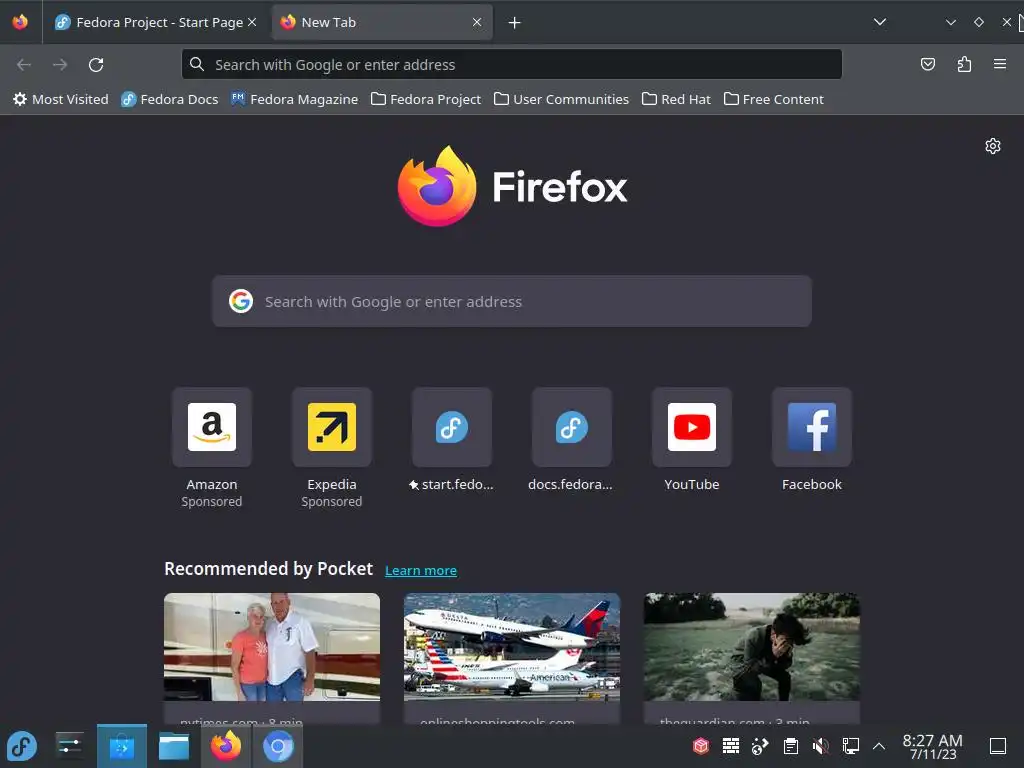The height and width of the screenshot is (768, 1024).
Task: Open System Settings sliders icon in taskbar
Action: pos(69,746)
